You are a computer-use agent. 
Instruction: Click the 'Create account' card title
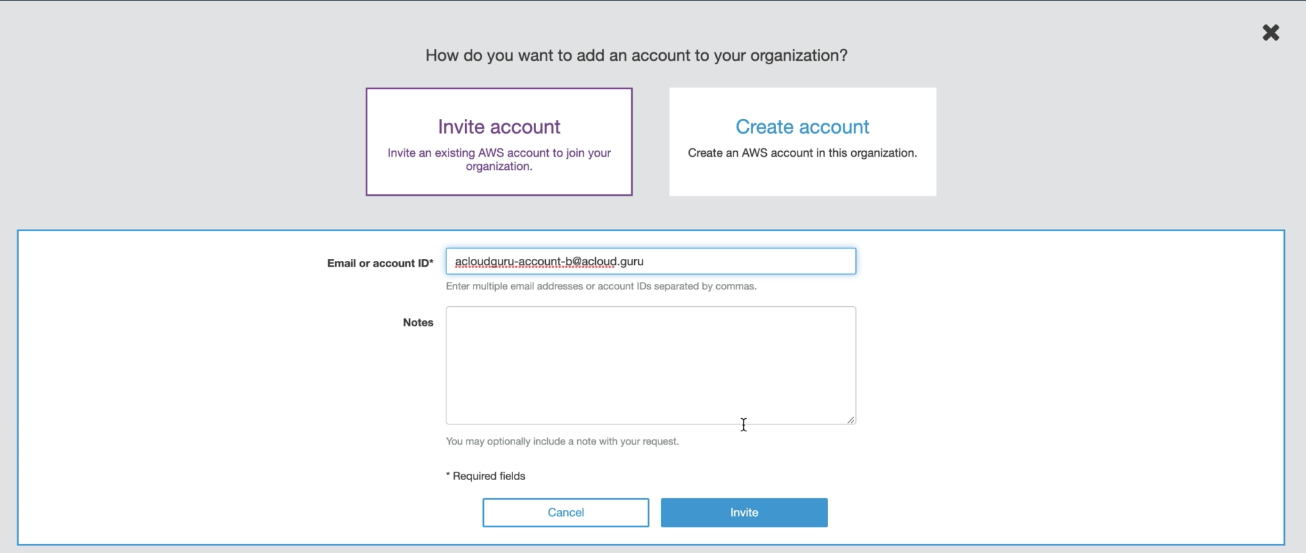coord(802,127)
